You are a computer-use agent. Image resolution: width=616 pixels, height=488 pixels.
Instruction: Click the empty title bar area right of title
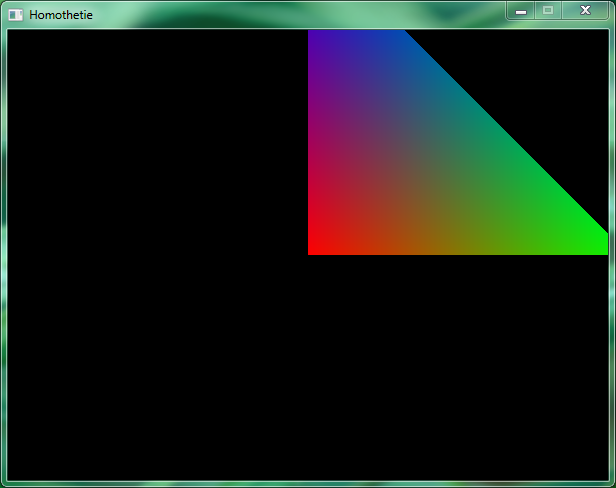pyautogui.click(x=300, y=15)
